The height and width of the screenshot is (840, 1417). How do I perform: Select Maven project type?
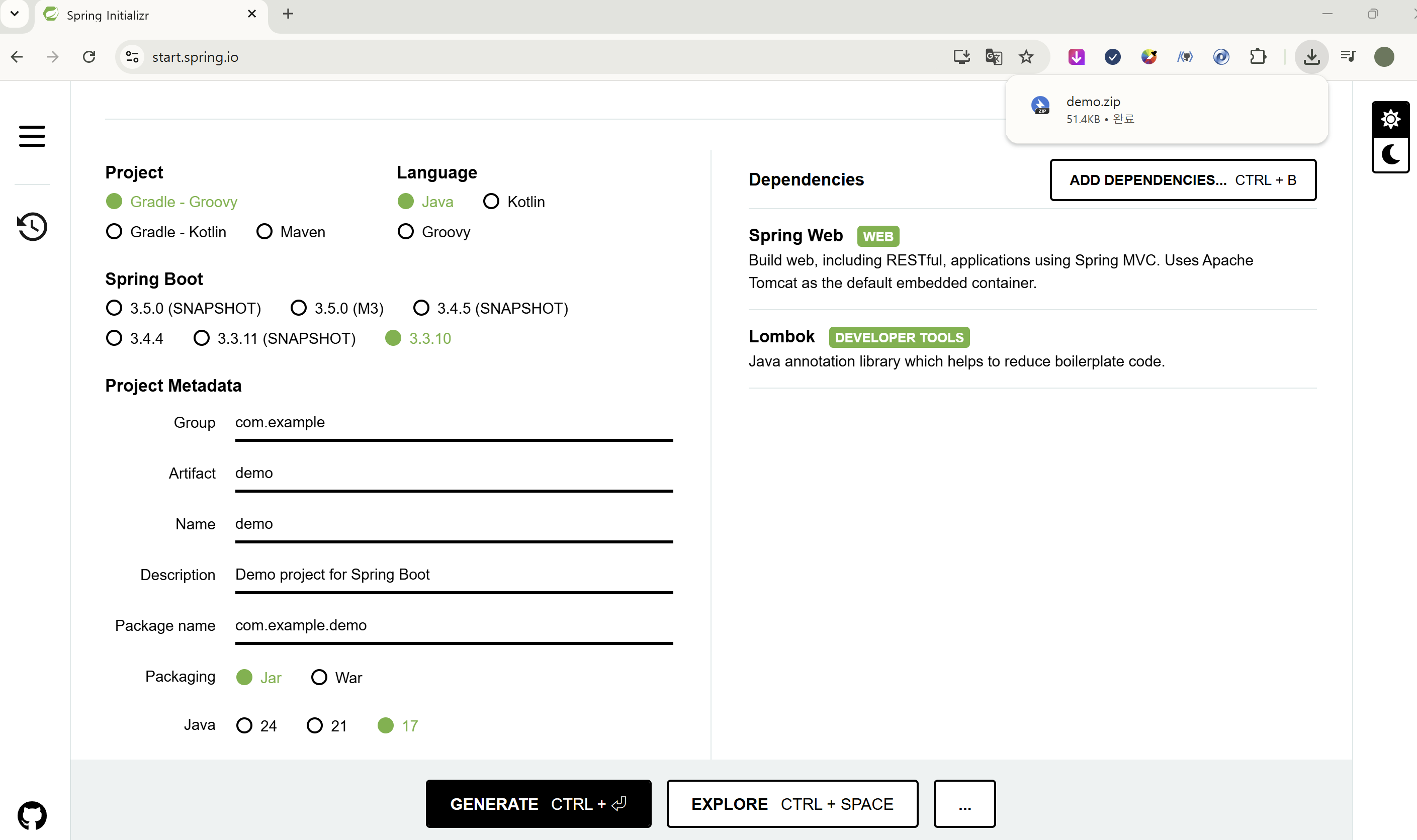tap(264, 232)
